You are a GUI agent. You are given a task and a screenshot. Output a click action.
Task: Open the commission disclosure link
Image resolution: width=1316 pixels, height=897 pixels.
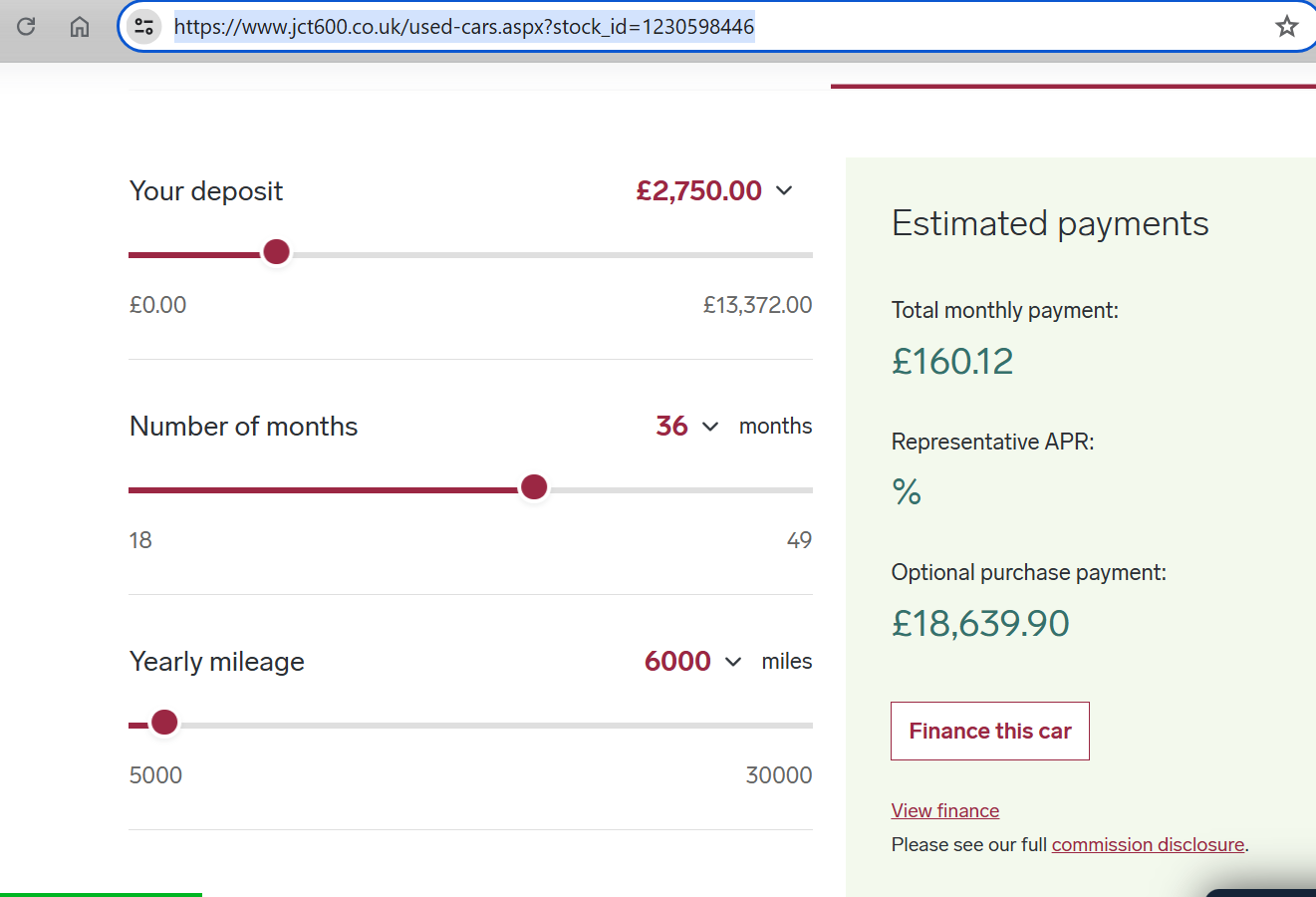pos(1148,844)
